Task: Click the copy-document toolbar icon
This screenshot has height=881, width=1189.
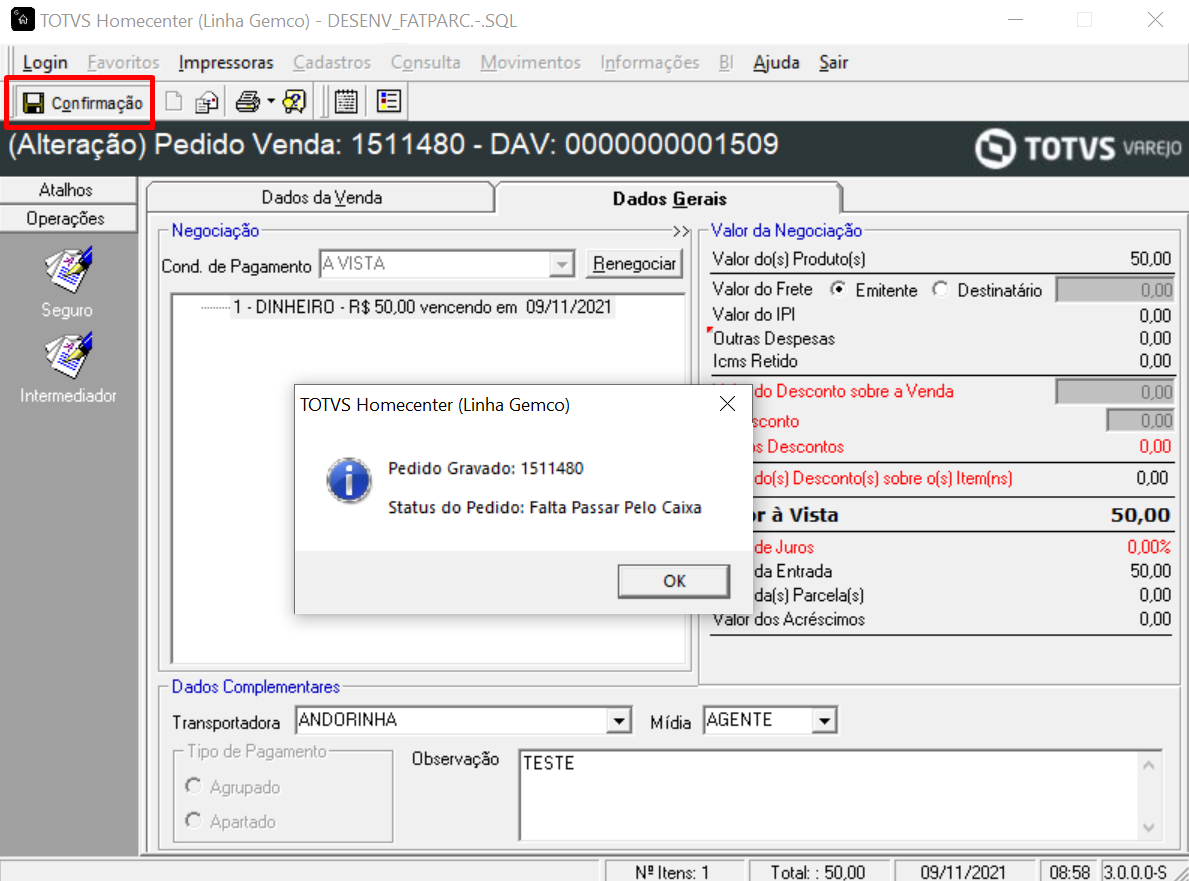Action: [x=206, y=102]
